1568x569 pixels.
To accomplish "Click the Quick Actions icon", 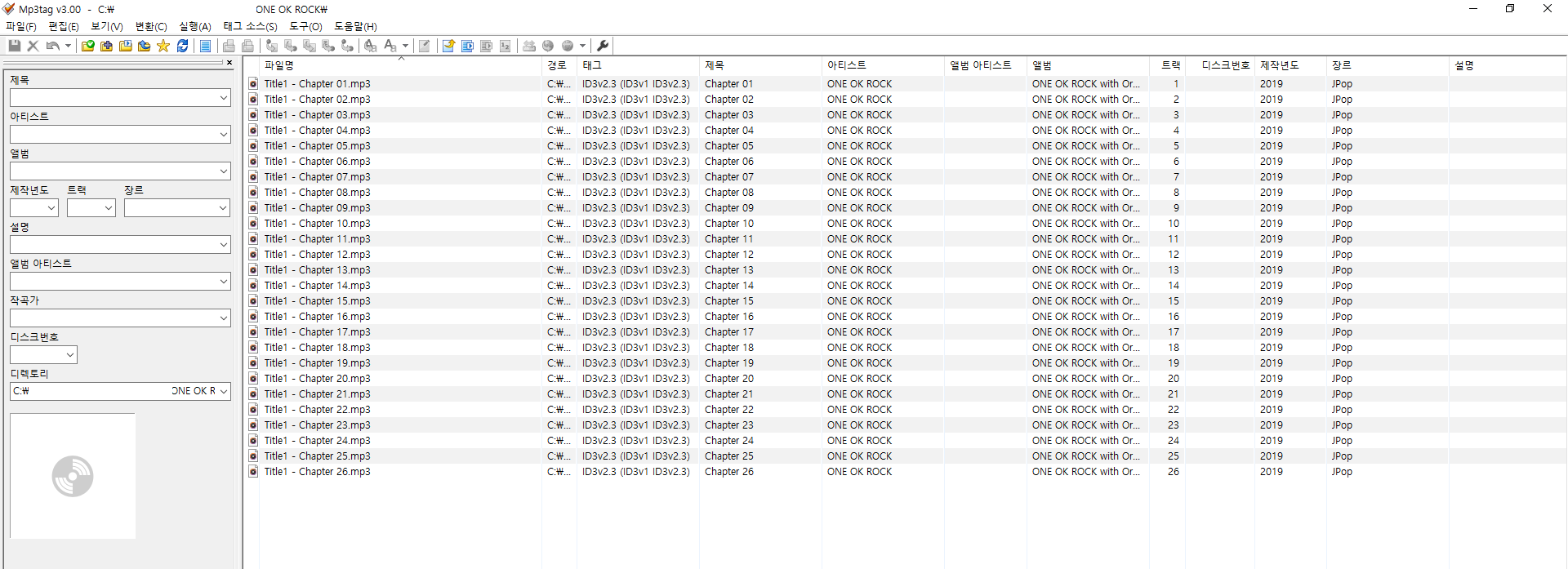I will [390, 46].
